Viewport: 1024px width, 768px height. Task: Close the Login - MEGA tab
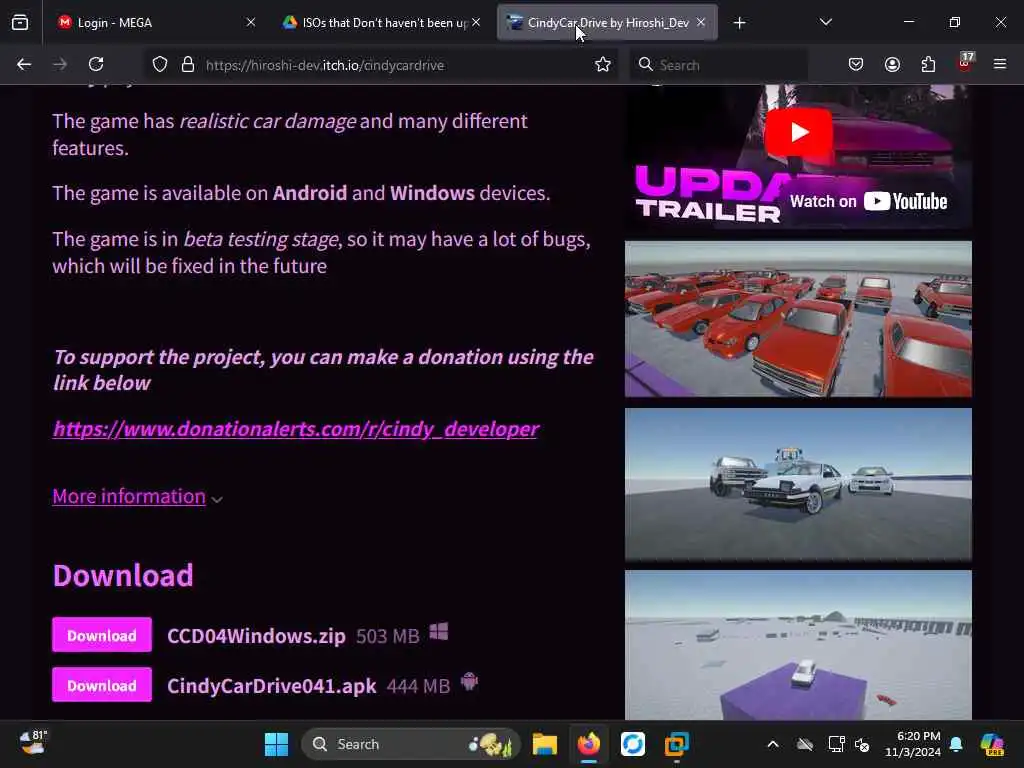251,22
